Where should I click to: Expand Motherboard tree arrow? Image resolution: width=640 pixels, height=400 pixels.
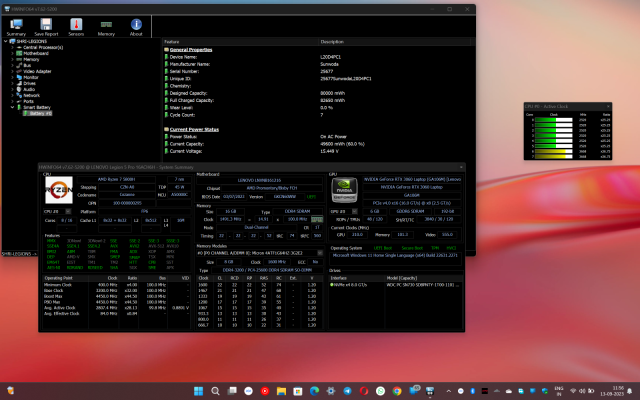[x=12, y=53]
